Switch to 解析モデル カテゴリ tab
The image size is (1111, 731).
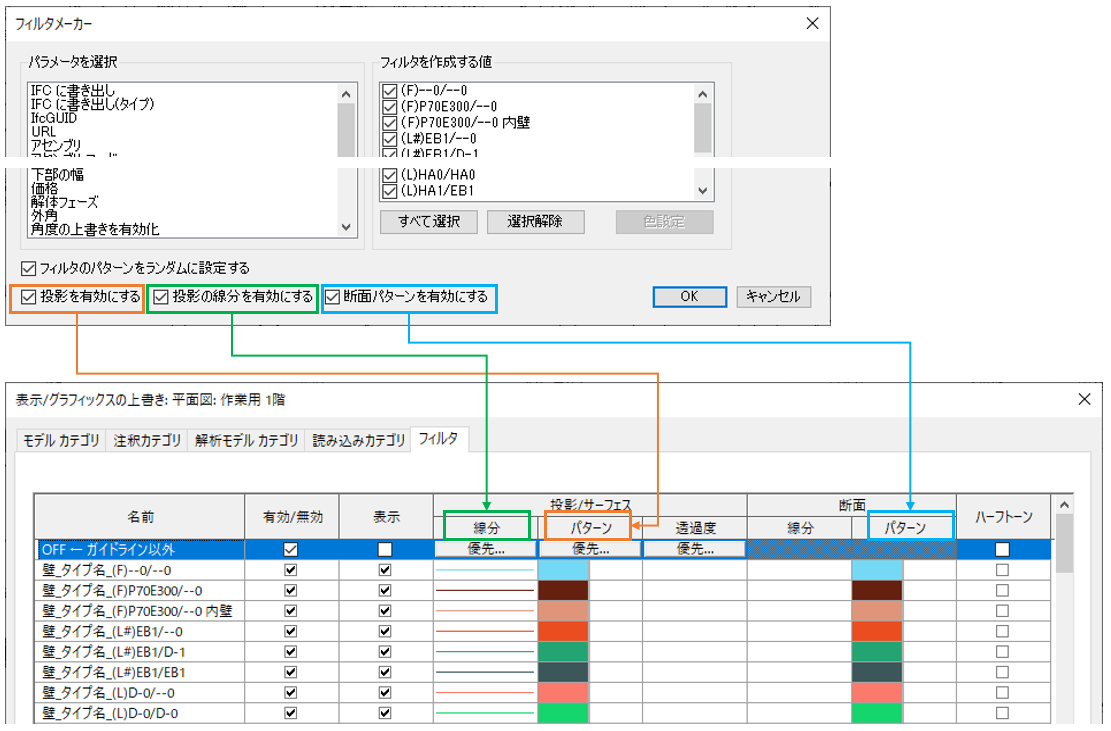point(247,441)
